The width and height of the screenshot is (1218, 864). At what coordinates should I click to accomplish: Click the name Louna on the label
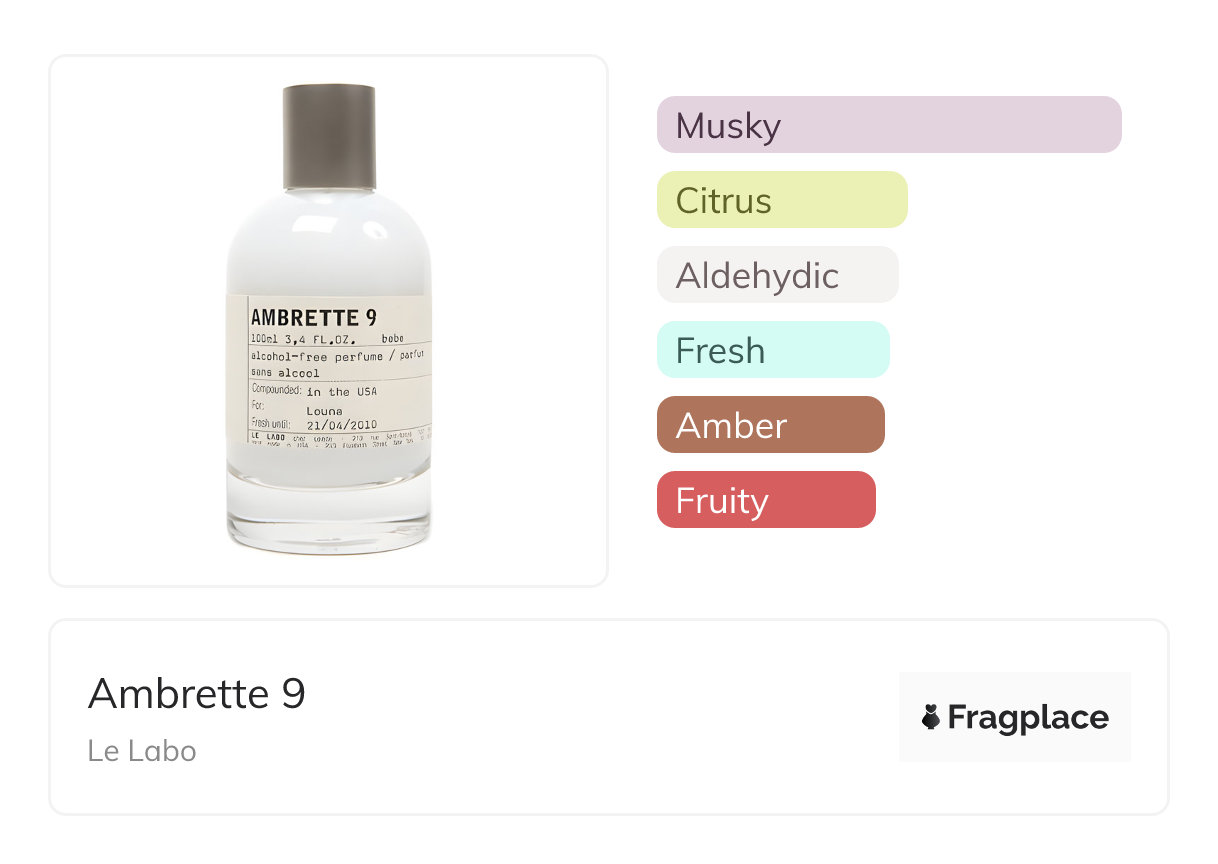[x=325, y=410]
